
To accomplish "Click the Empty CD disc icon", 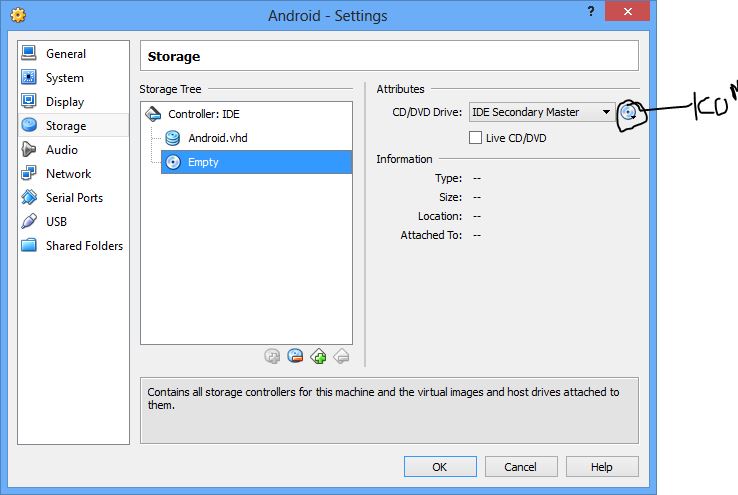I will (x=173, y=162).
